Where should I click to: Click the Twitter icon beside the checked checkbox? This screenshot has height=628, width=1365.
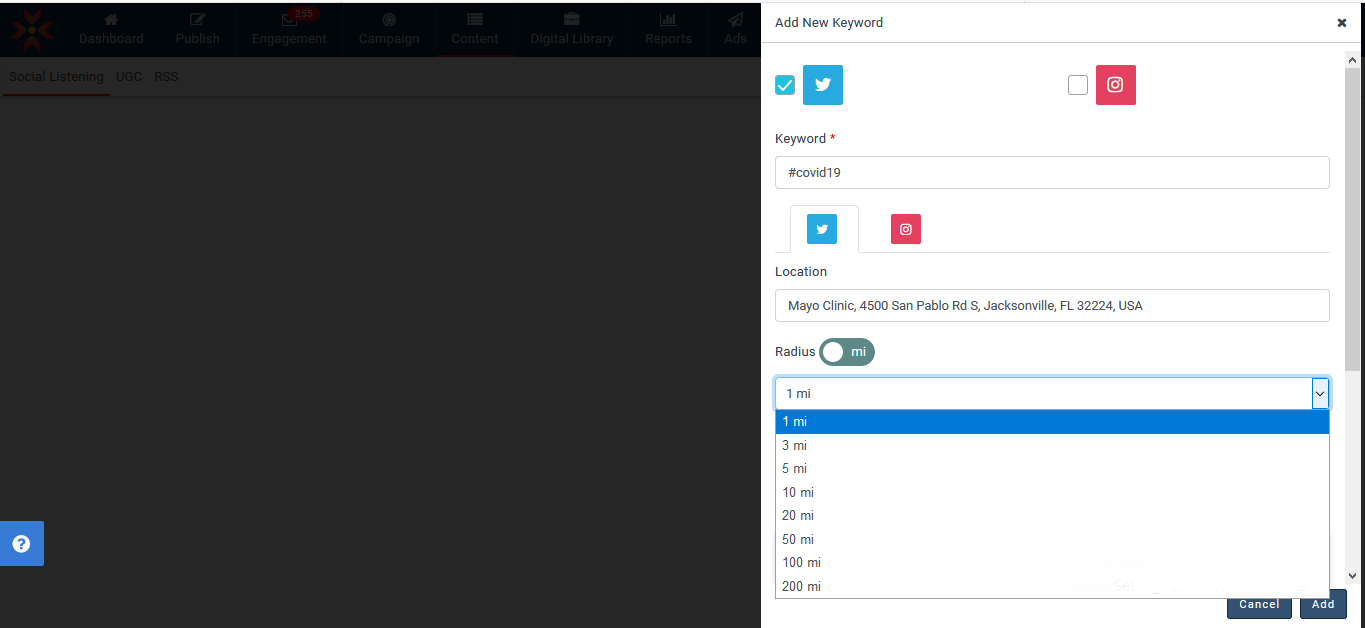coord(822,85)
